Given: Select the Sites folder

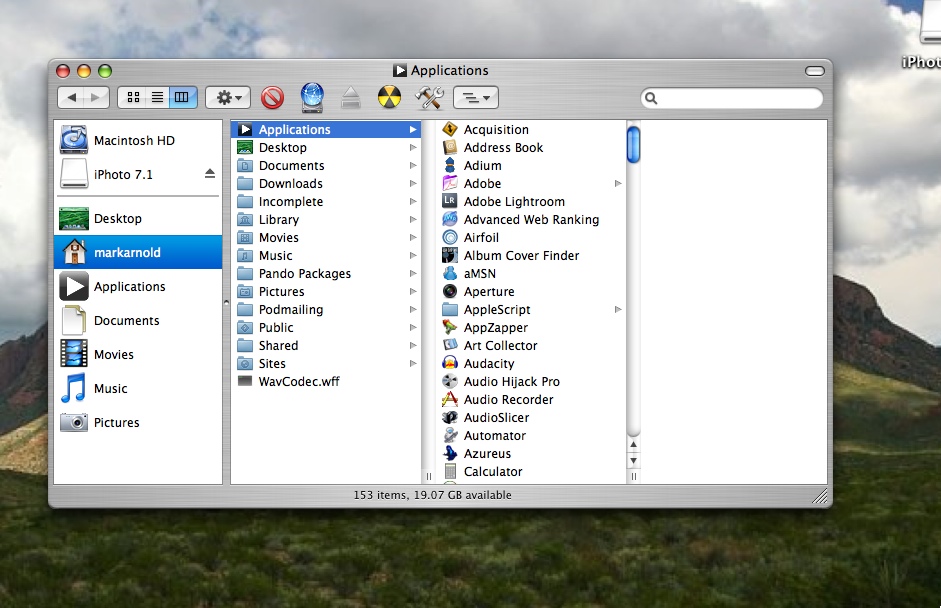Looking at the screenshot, I should pos(326,364).
